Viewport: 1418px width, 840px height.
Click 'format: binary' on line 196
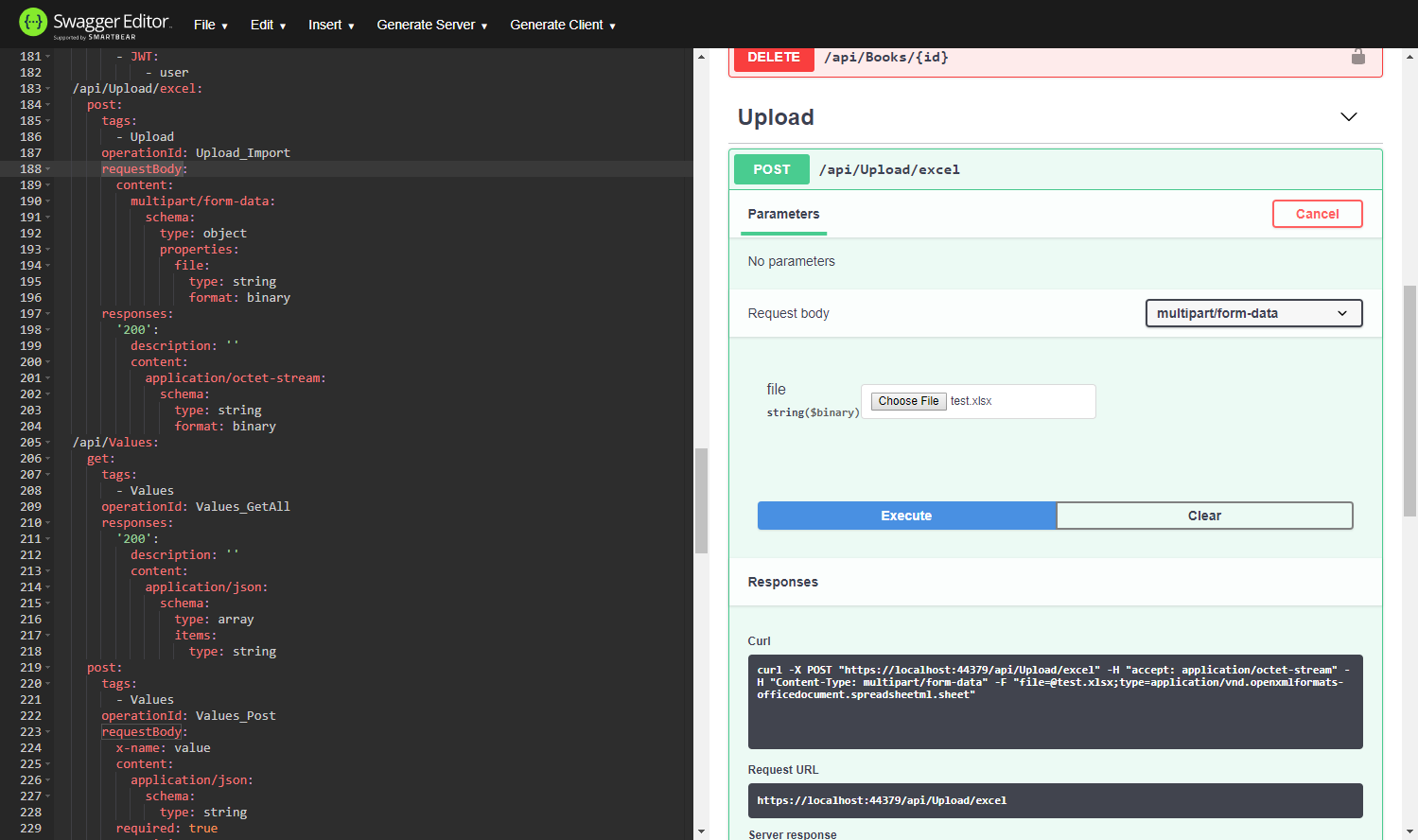click(x=239, y=298)
